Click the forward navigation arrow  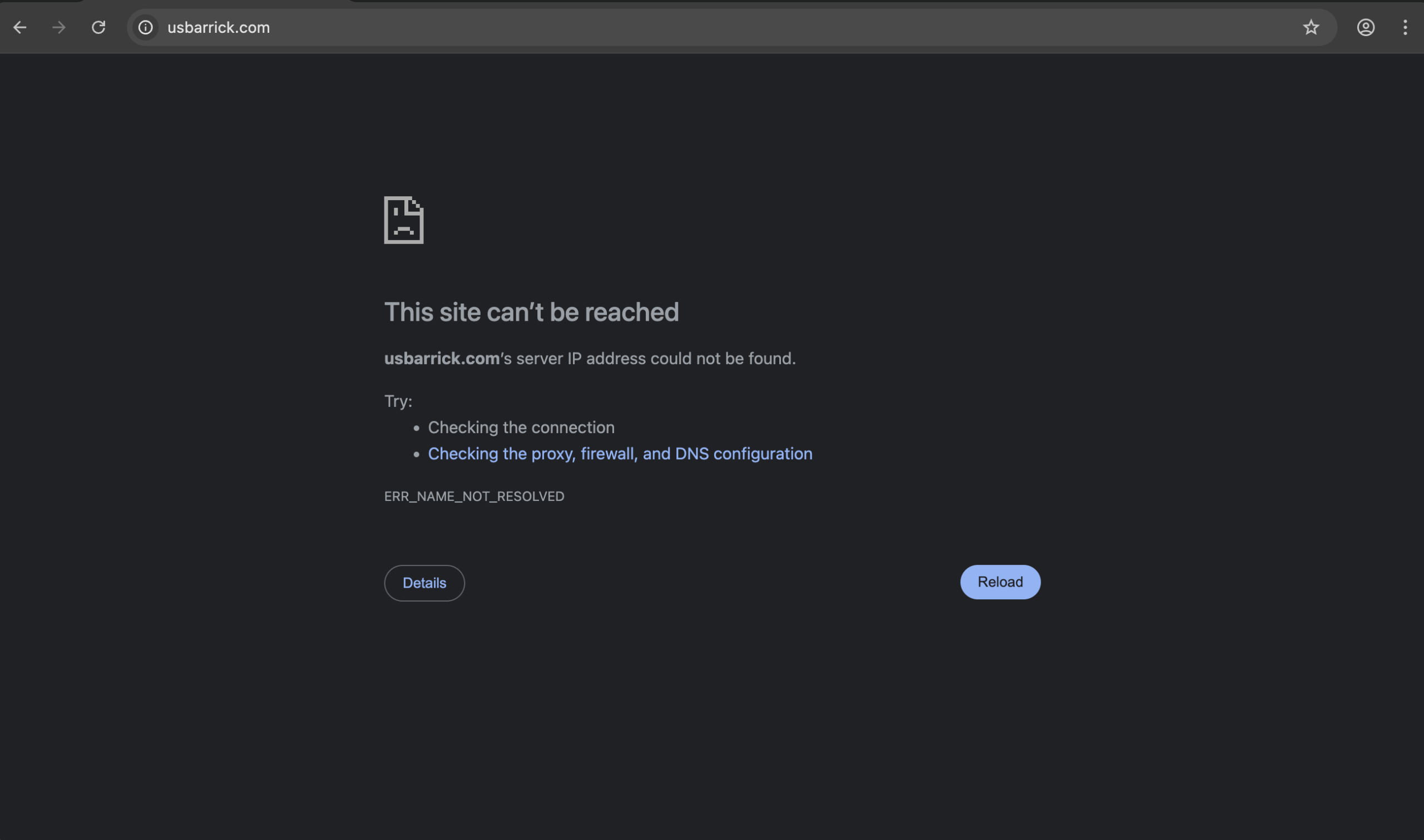pyautogui.click(x=59, y=27)
